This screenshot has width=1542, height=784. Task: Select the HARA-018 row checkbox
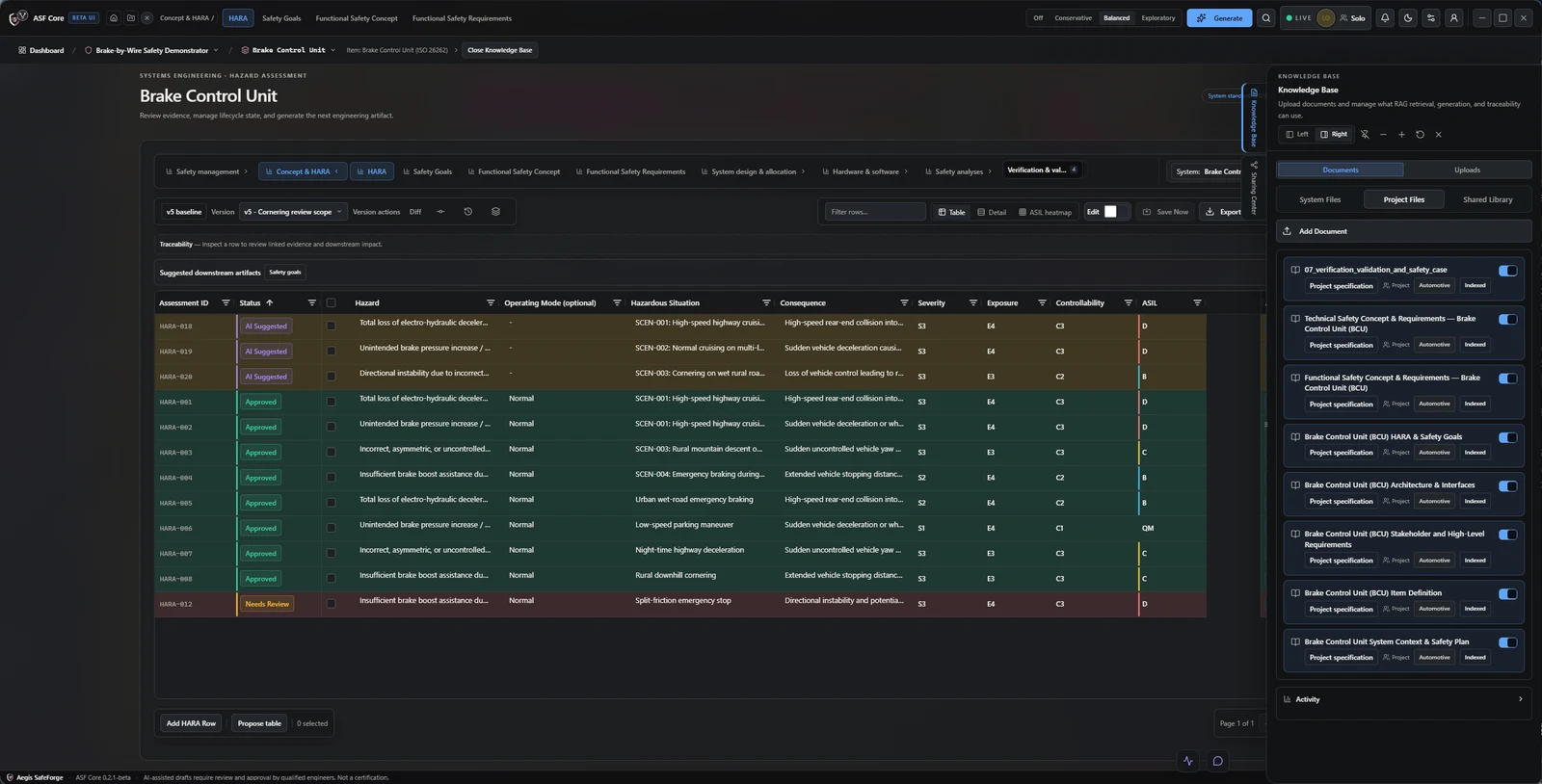pyautogui.click(x=331, y=326)
